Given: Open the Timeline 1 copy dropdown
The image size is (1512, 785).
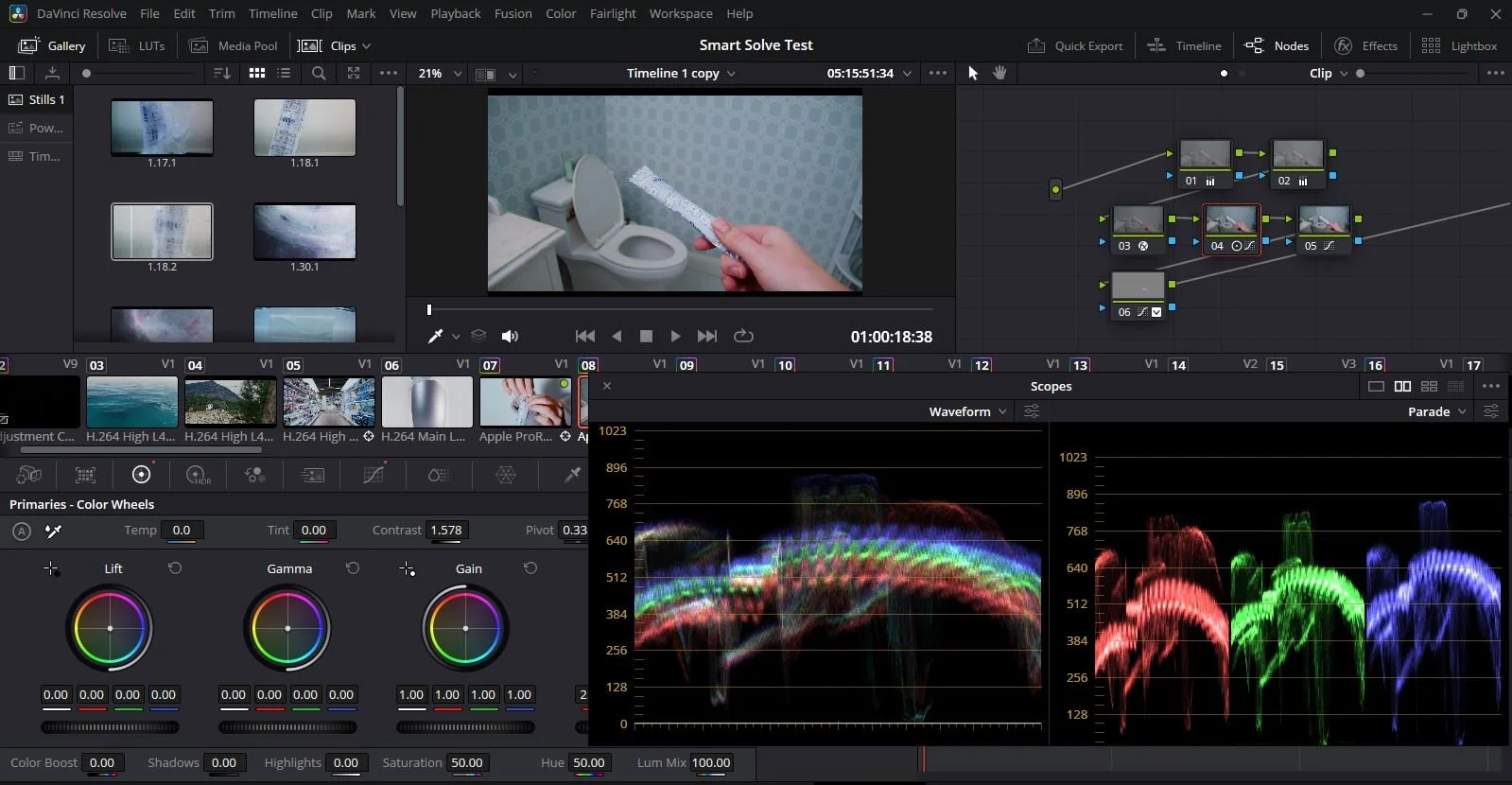Looking at the screenshot, I should [681, 73].
